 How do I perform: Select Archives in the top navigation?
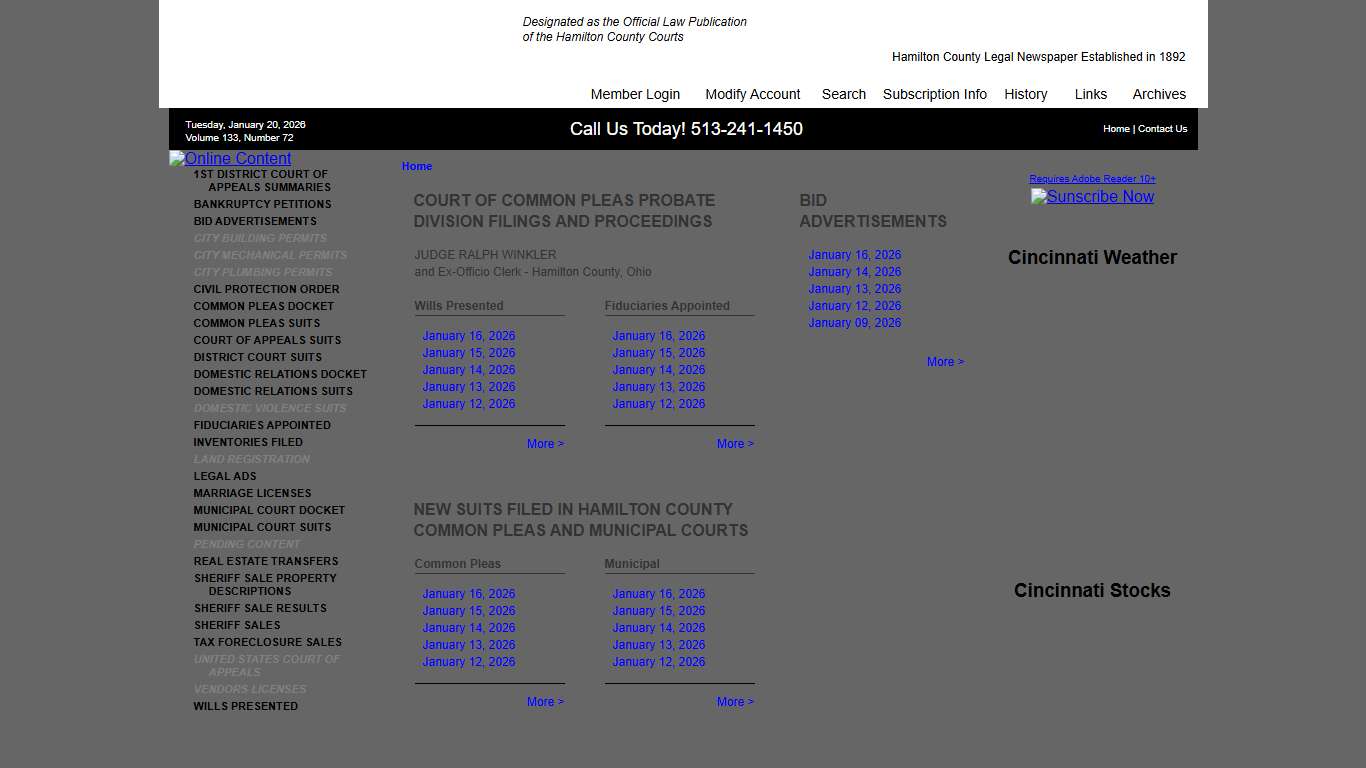click(1159, 94)
